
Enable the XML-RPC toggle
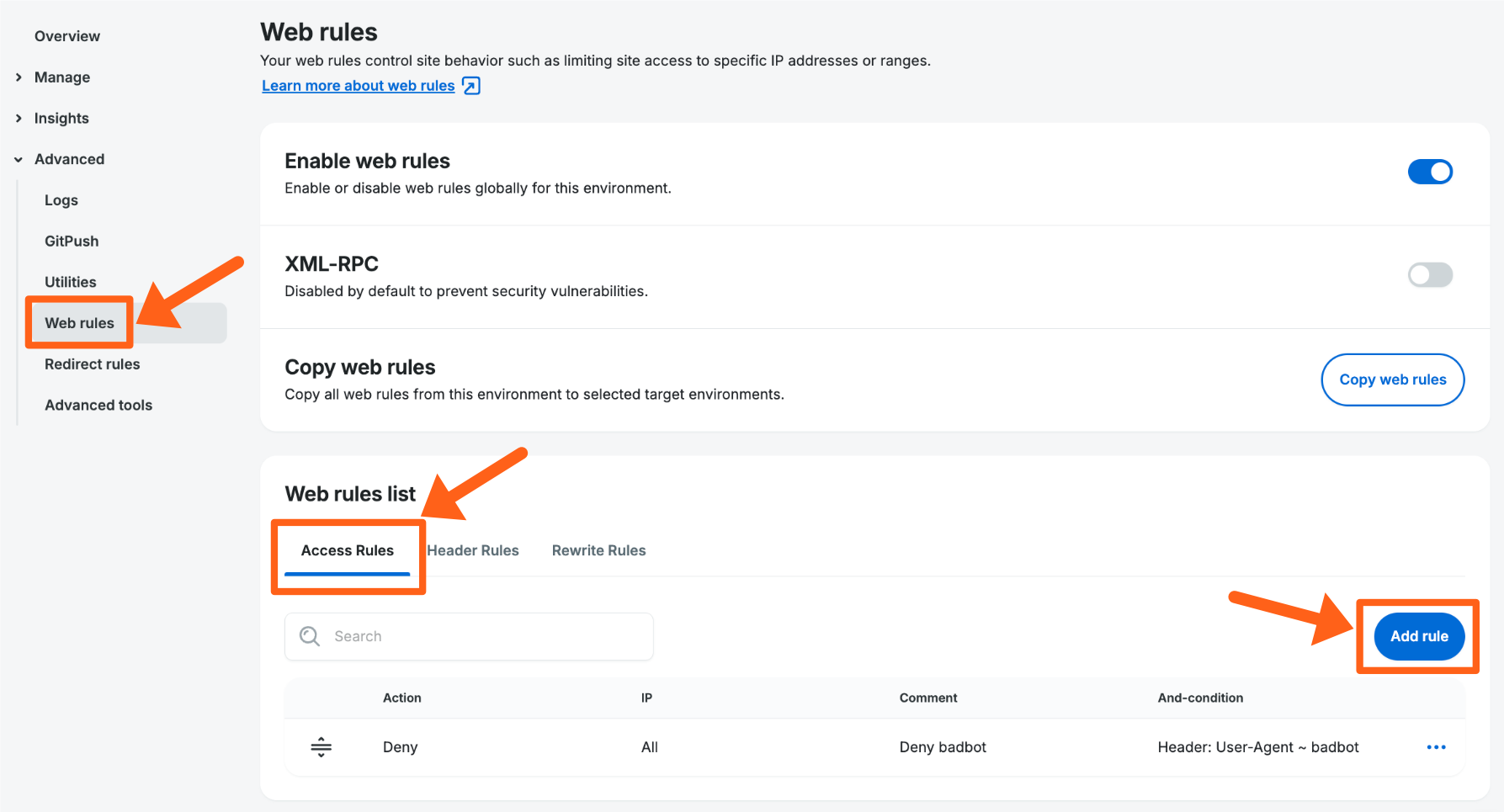1430,275
